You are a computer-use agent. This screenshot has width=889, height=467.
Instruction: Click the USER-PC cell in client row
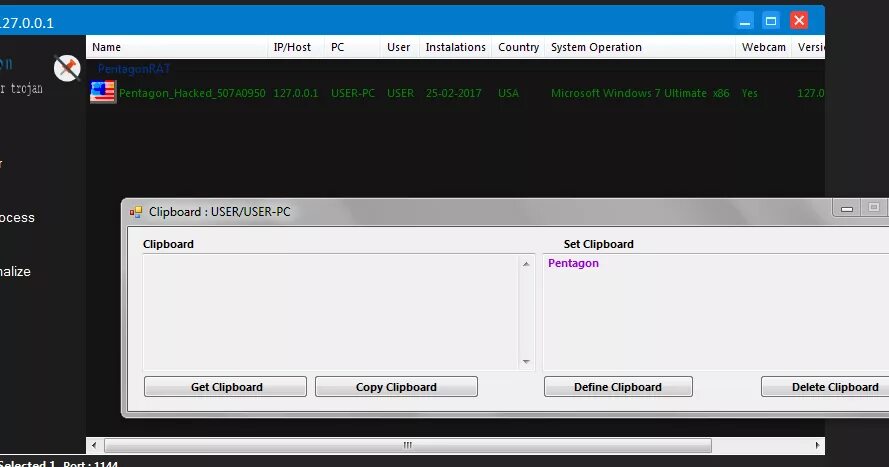(x=353, y=93)
